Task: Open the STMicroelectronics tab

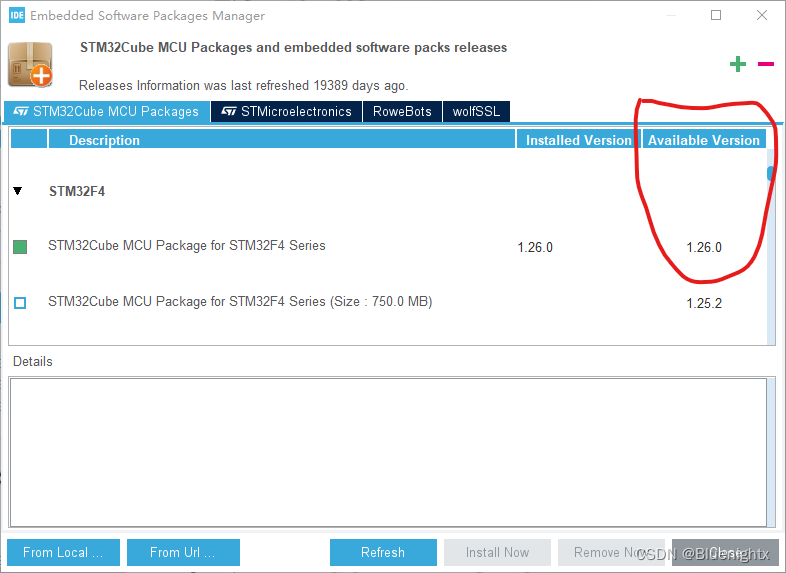Action: (x=286, y=111)
